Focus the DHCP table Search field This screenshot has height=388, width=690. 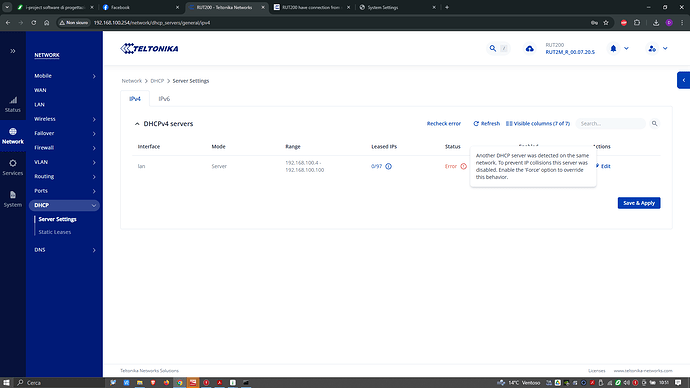point(610,124)
